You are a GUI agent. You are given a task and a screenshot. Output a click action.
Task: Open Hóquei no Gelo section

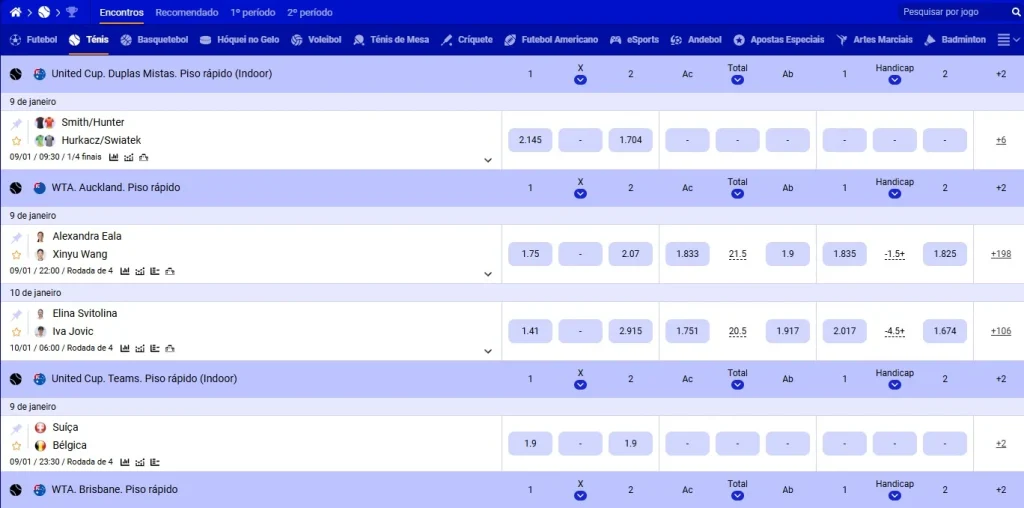click(x=239, y=40)
